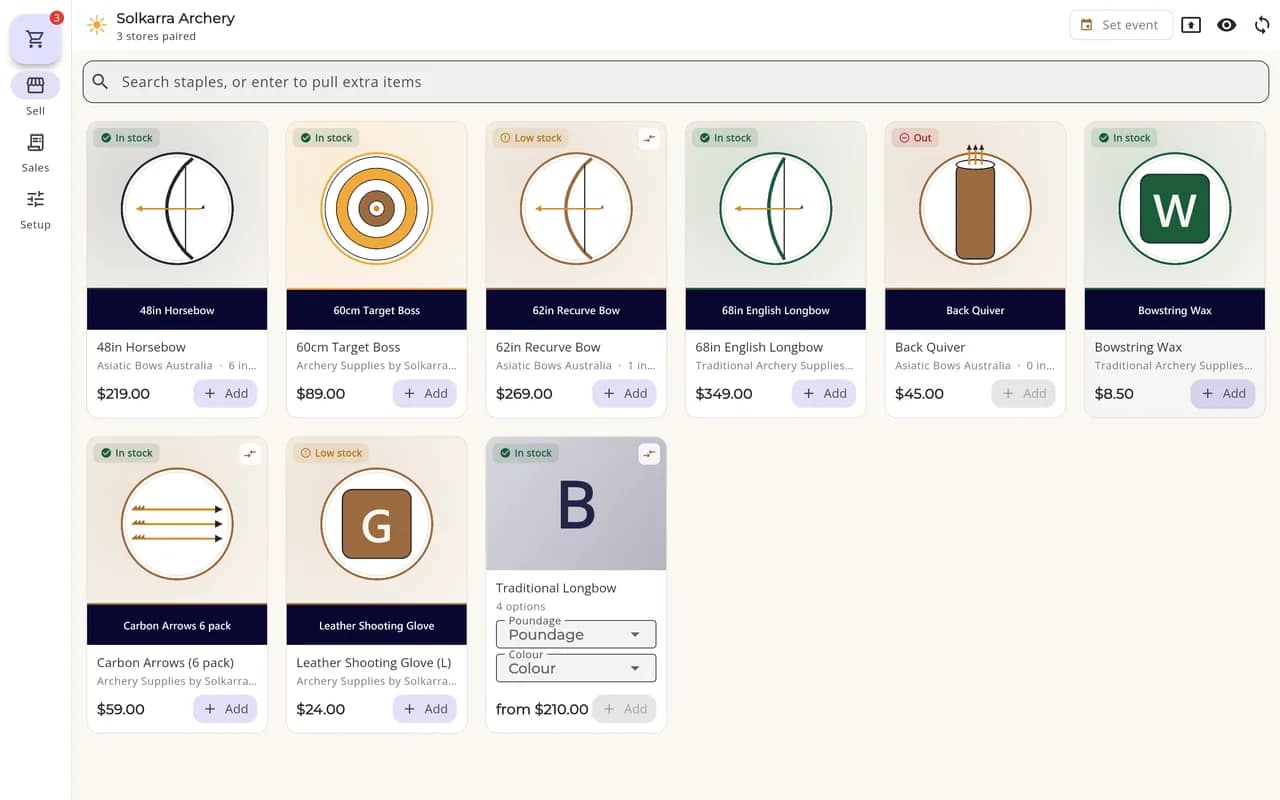Click the variant icon on Carbon Arrows card

(250, 454)
